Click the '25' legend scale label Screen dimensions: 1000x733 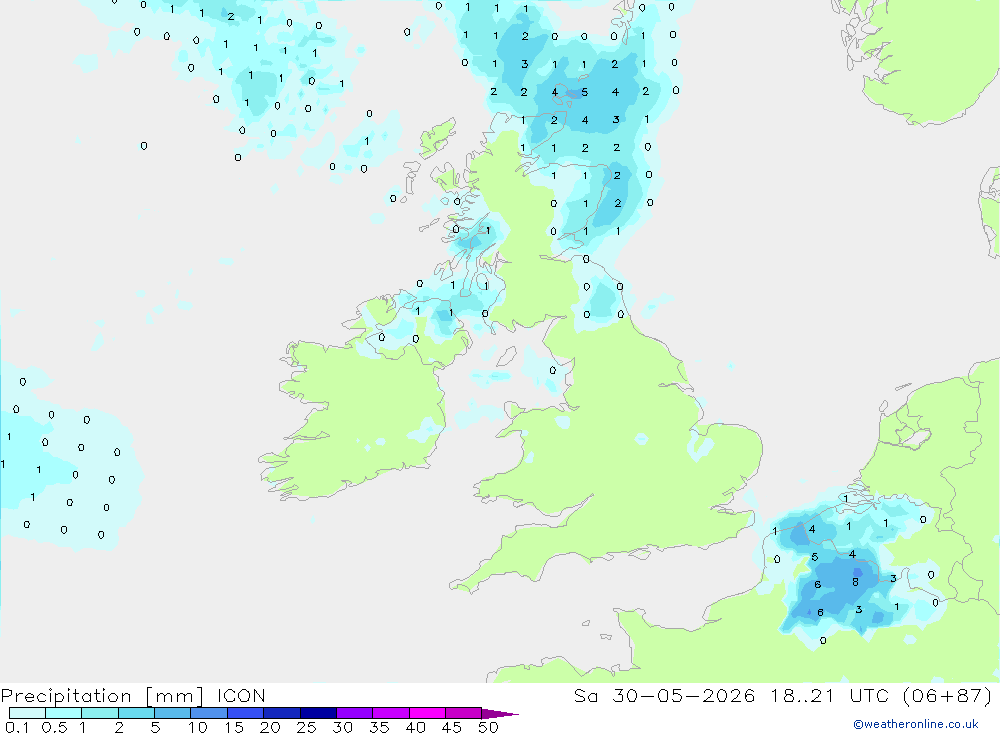306,727
